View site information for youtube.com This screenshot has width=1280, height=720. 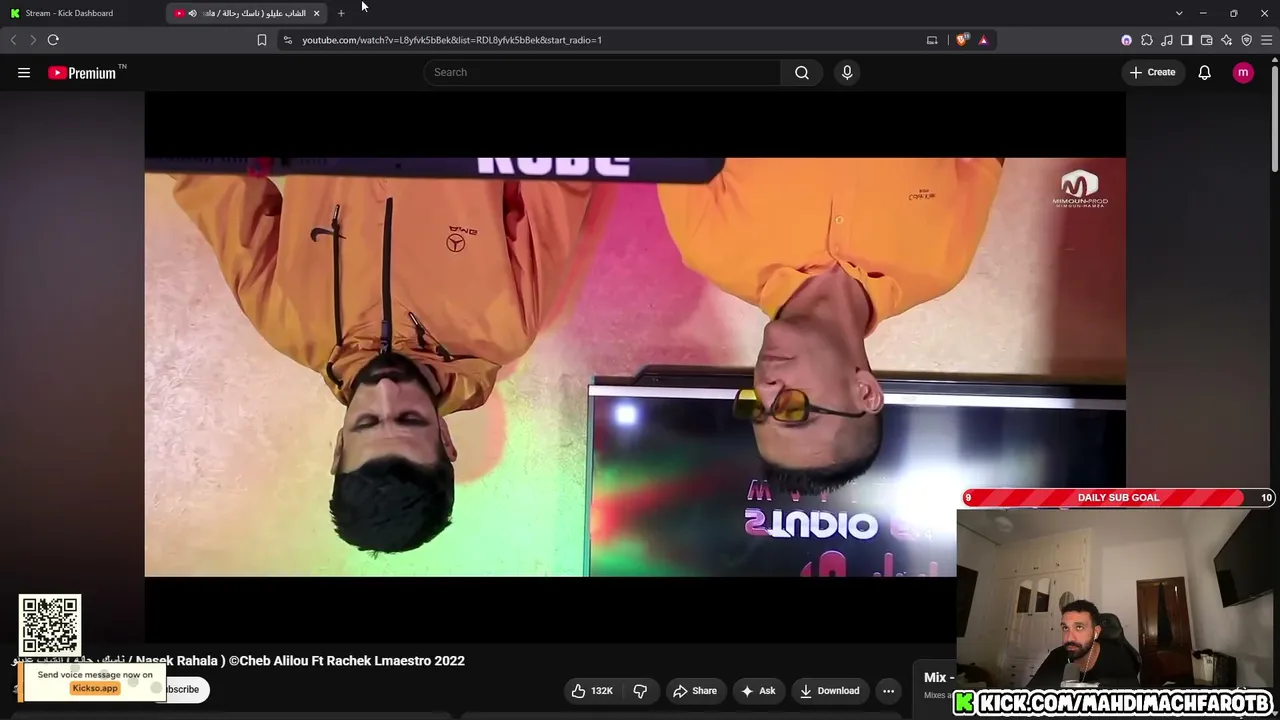(288, 40)
